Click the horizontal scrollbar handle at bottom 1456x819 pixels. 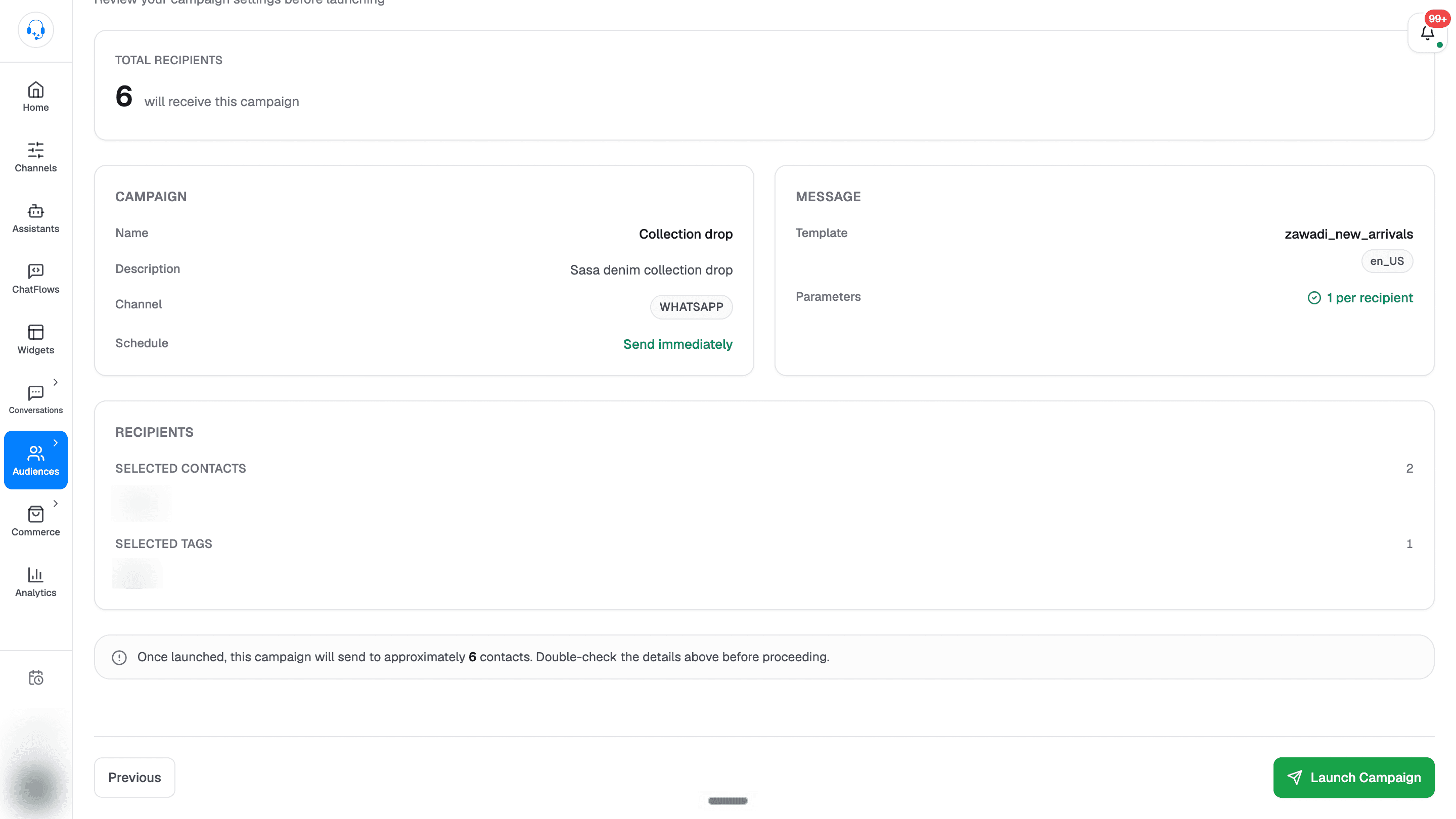[x=727, y=800]
